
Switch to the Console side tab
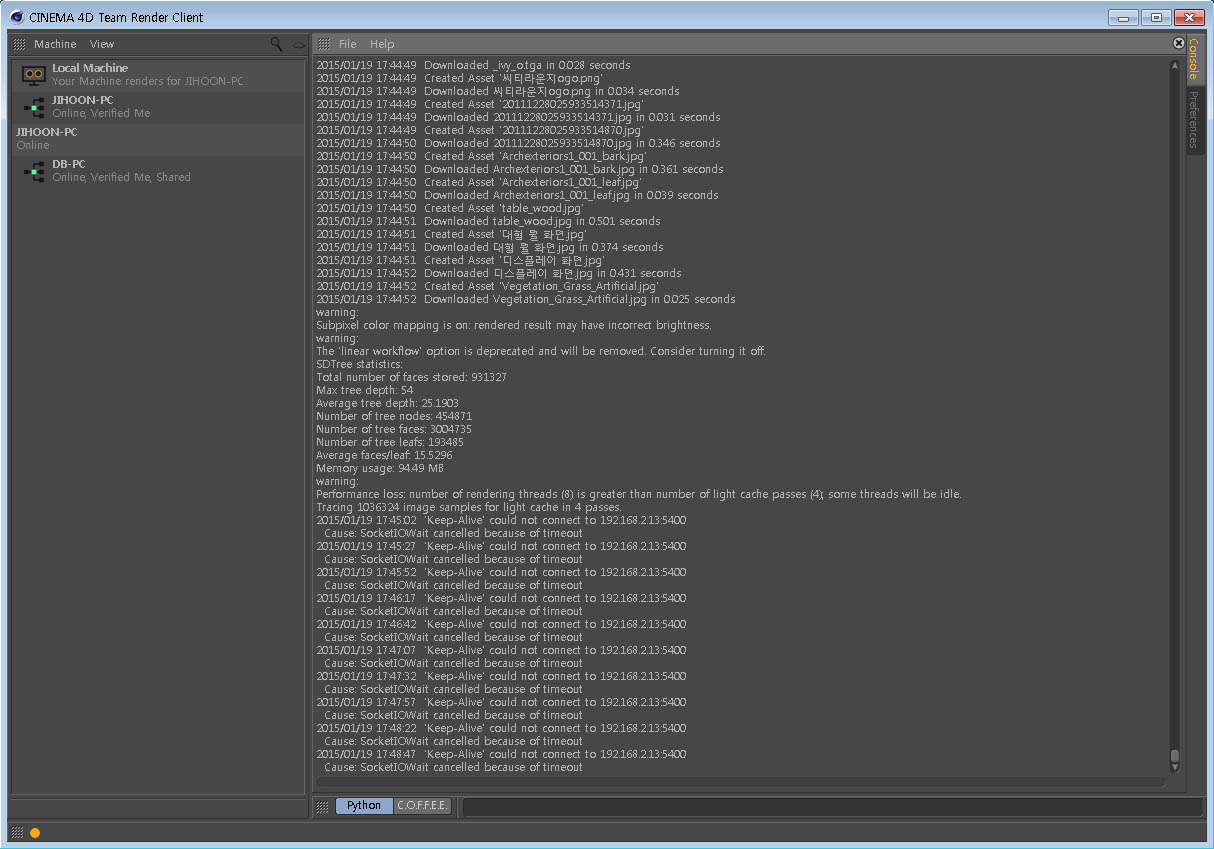(x=1194, y=59)
